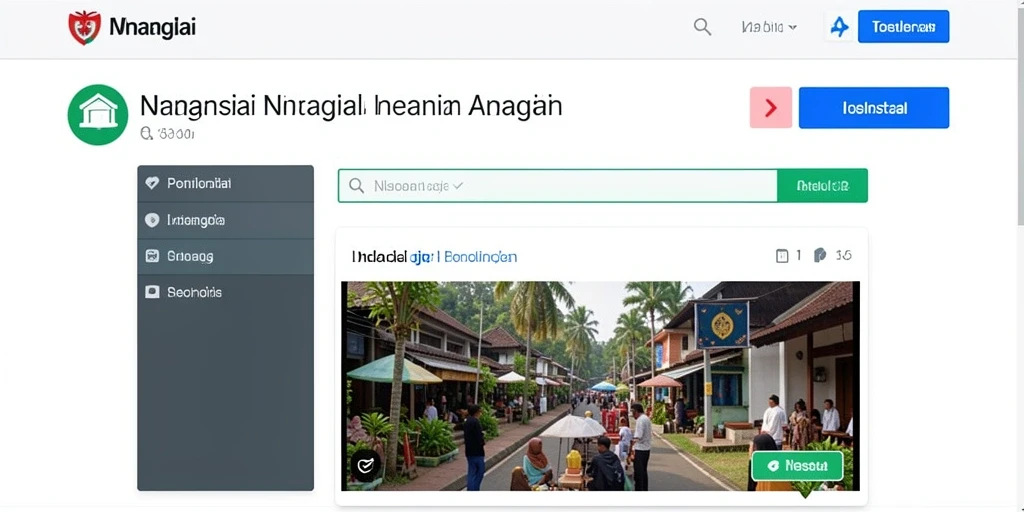This screenshot has width=1024, height=512.
Task: Click the page title Nanangsiai Nntagial heading
Action: click(x=351, y=106)
